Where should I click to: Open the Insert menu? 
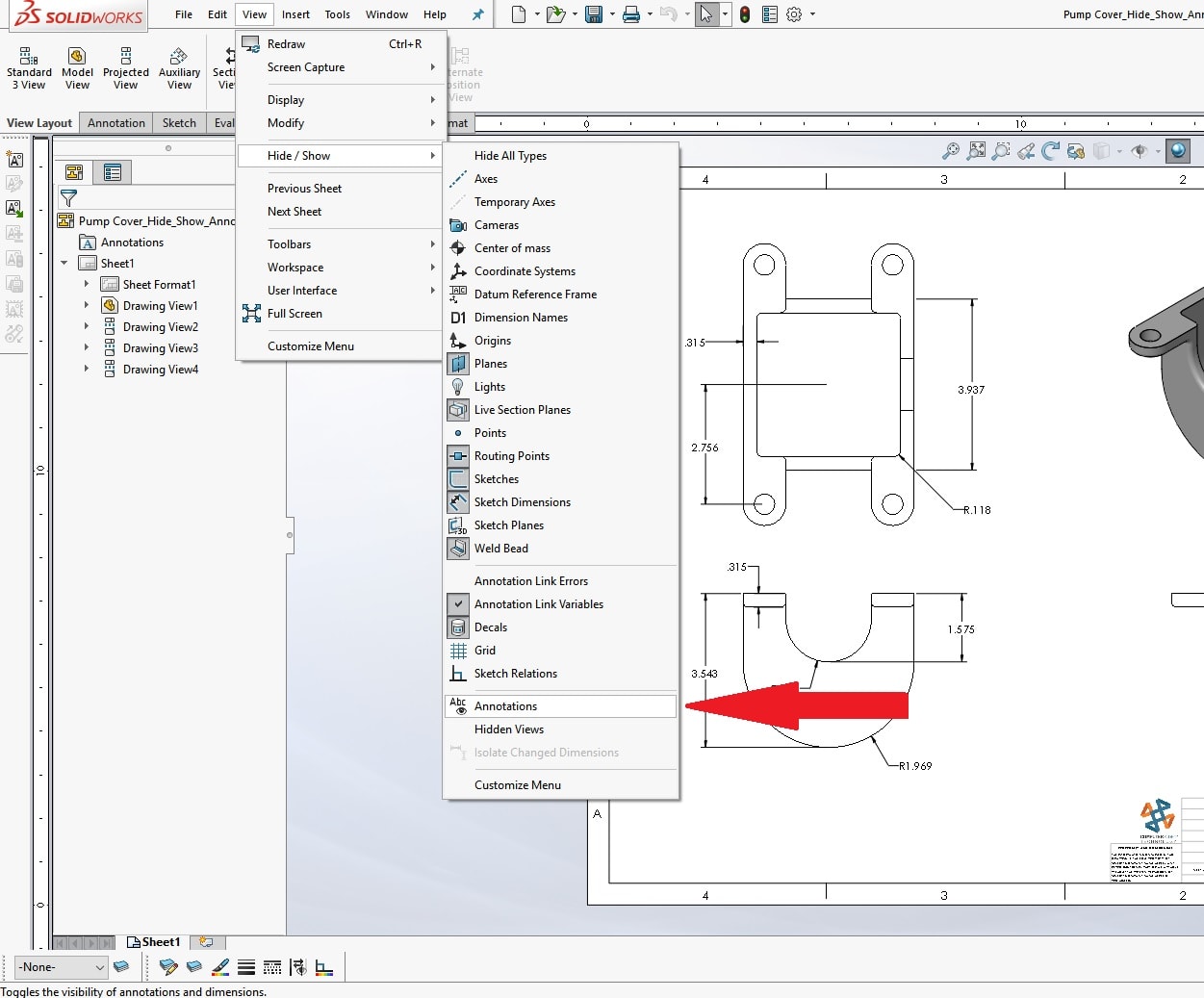coord(295,14)
